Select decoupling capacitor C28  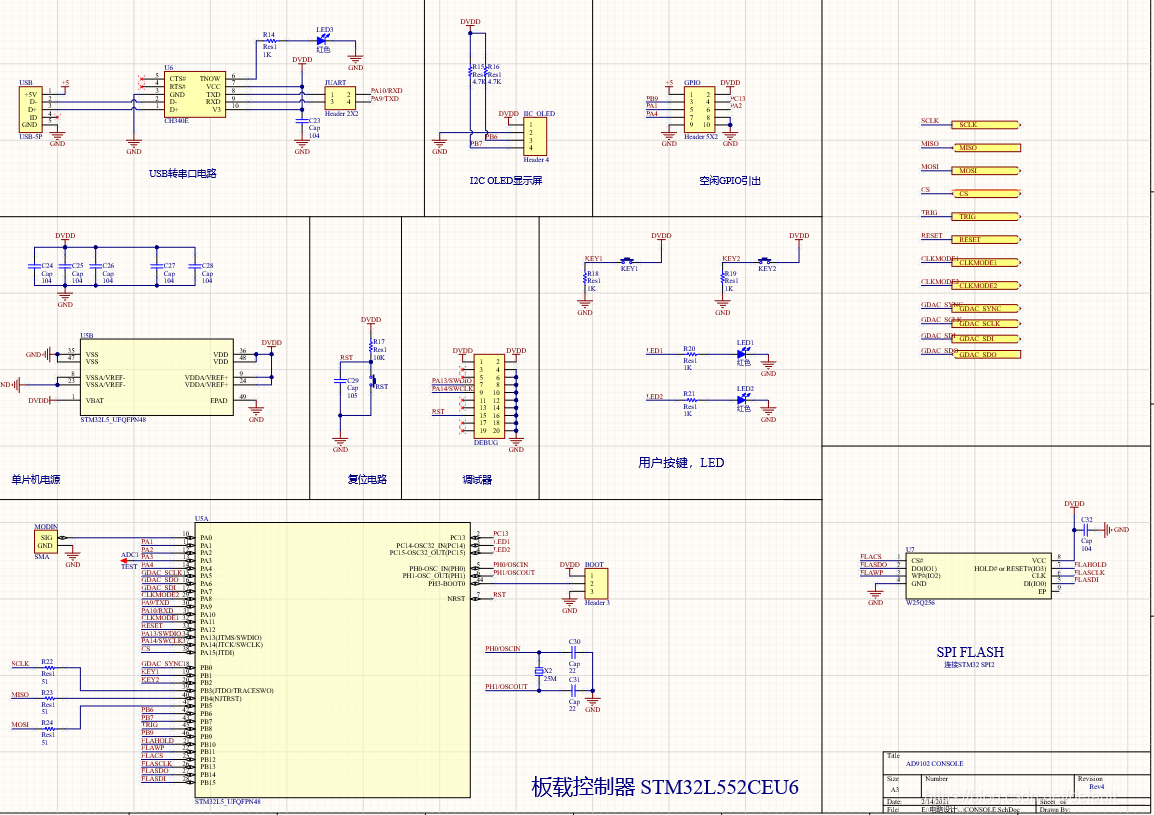195,267
